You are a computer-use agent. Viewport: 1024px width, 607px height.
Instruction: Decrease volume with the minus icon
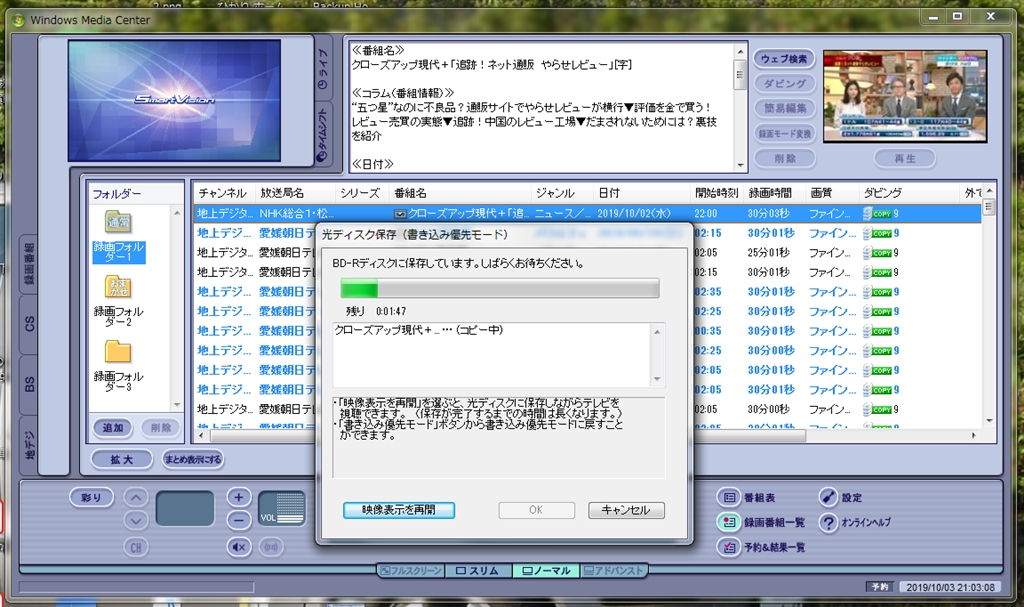coord(238,521)
